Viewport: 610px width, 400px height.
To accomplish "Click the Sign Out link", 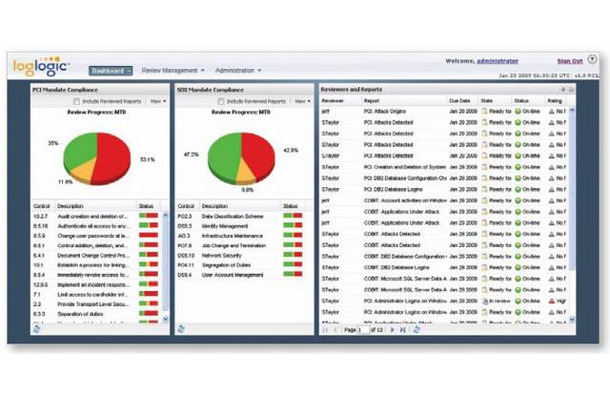I will 570,61.
